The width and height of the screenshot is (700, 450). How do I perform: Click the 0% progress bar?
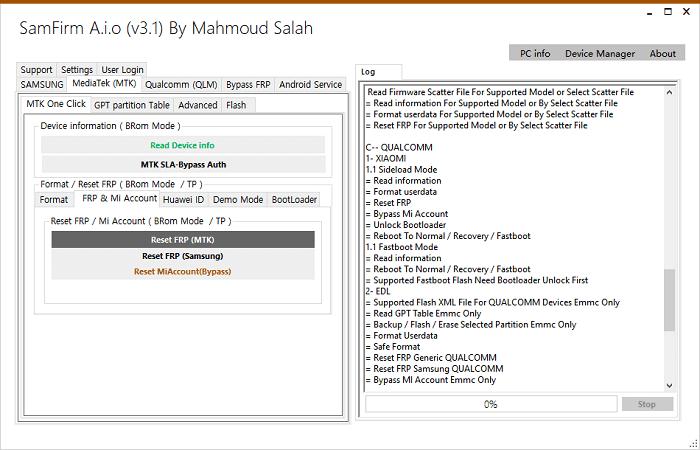click(x=491, y=404)
